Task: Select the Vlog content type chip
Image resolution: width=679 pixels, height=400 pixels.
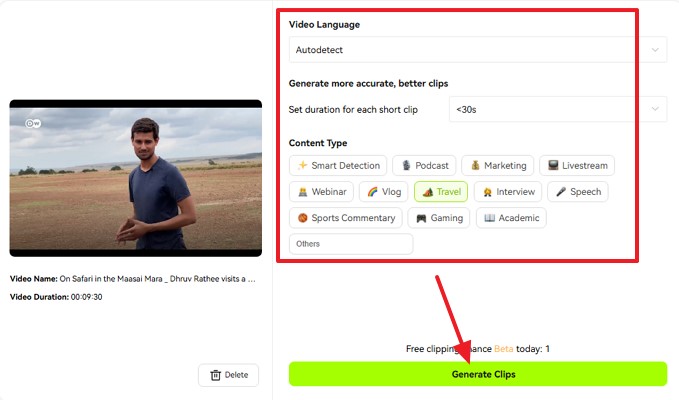Action: pos(384,192)
